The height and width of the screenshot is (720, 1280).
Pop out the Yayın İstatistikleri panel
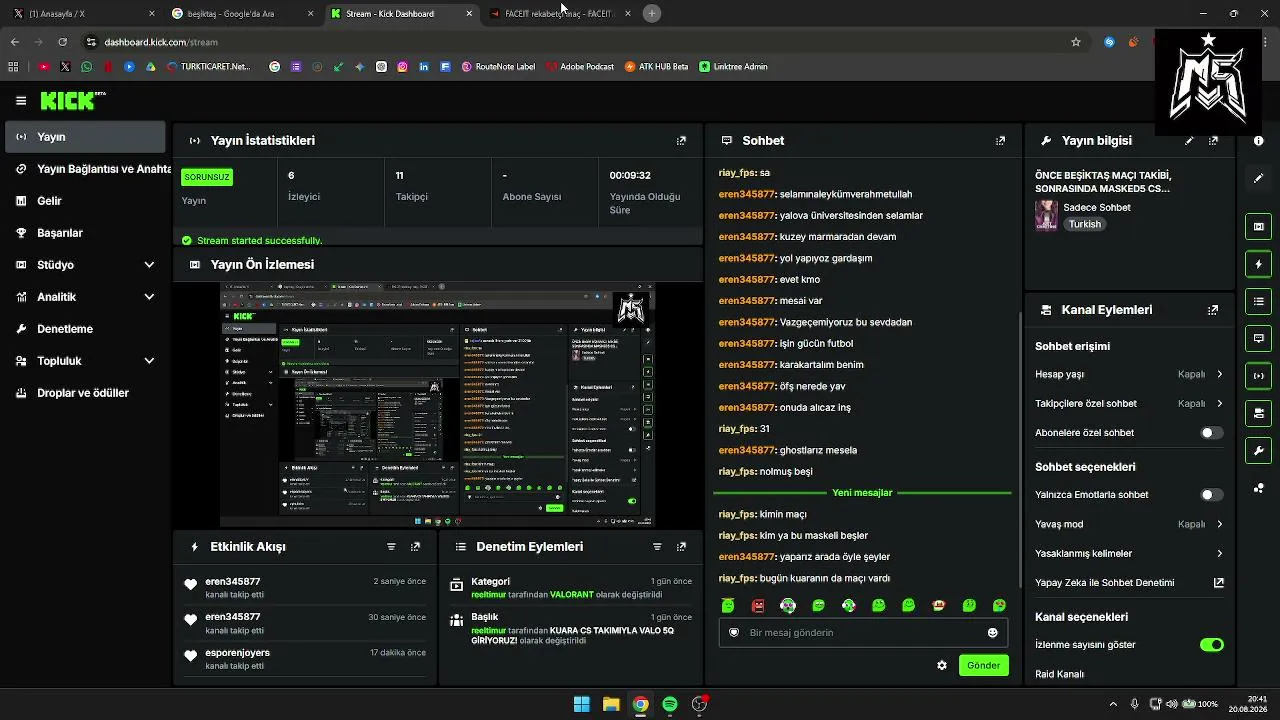point(681,141)
